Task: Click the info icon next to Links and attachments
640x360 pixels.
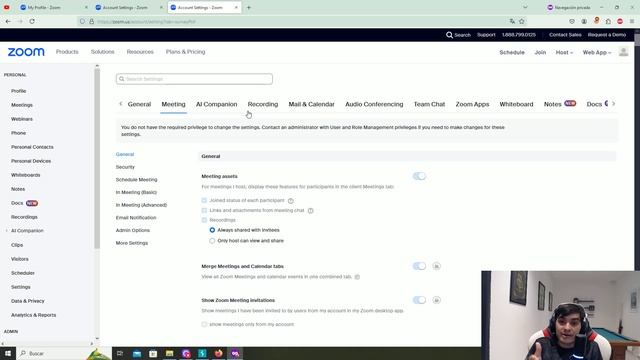Action: 311,211
